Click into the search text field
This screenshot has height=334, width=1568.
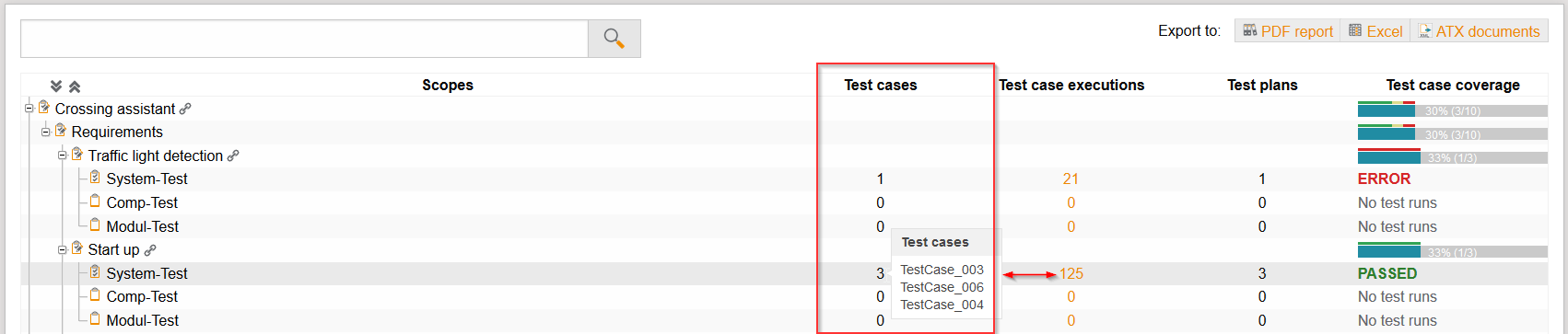(x=304, y=39)
